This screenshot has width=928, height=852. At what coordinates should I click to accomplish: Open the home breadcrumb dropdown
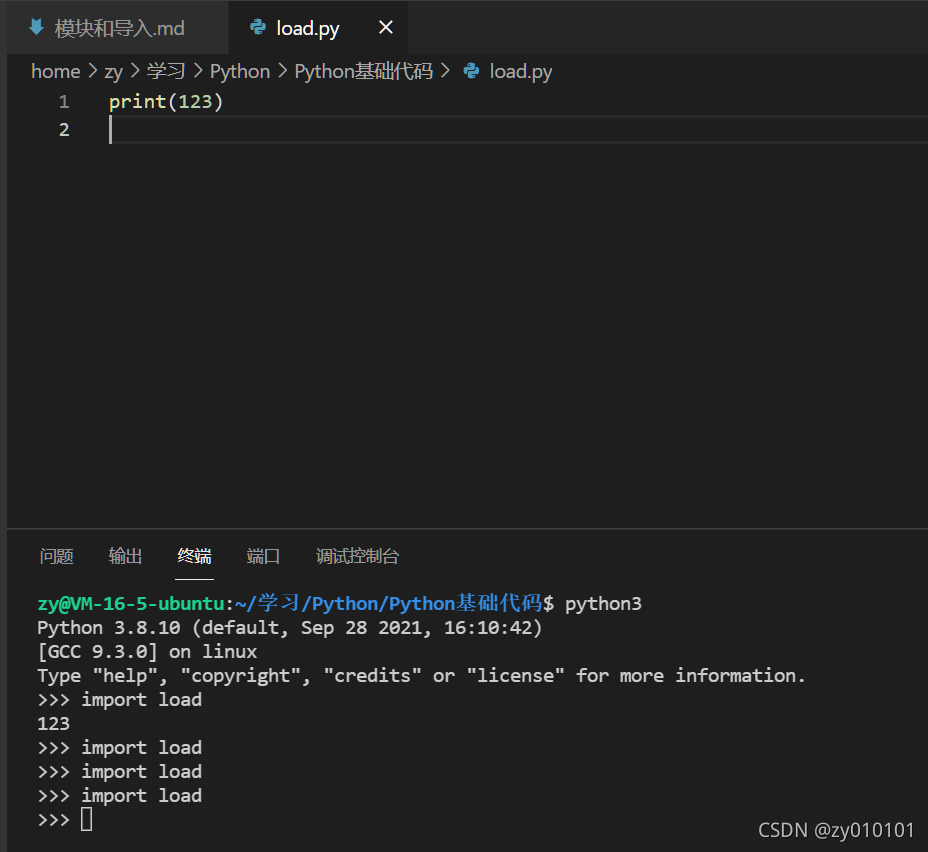click(x=55, y=71)
